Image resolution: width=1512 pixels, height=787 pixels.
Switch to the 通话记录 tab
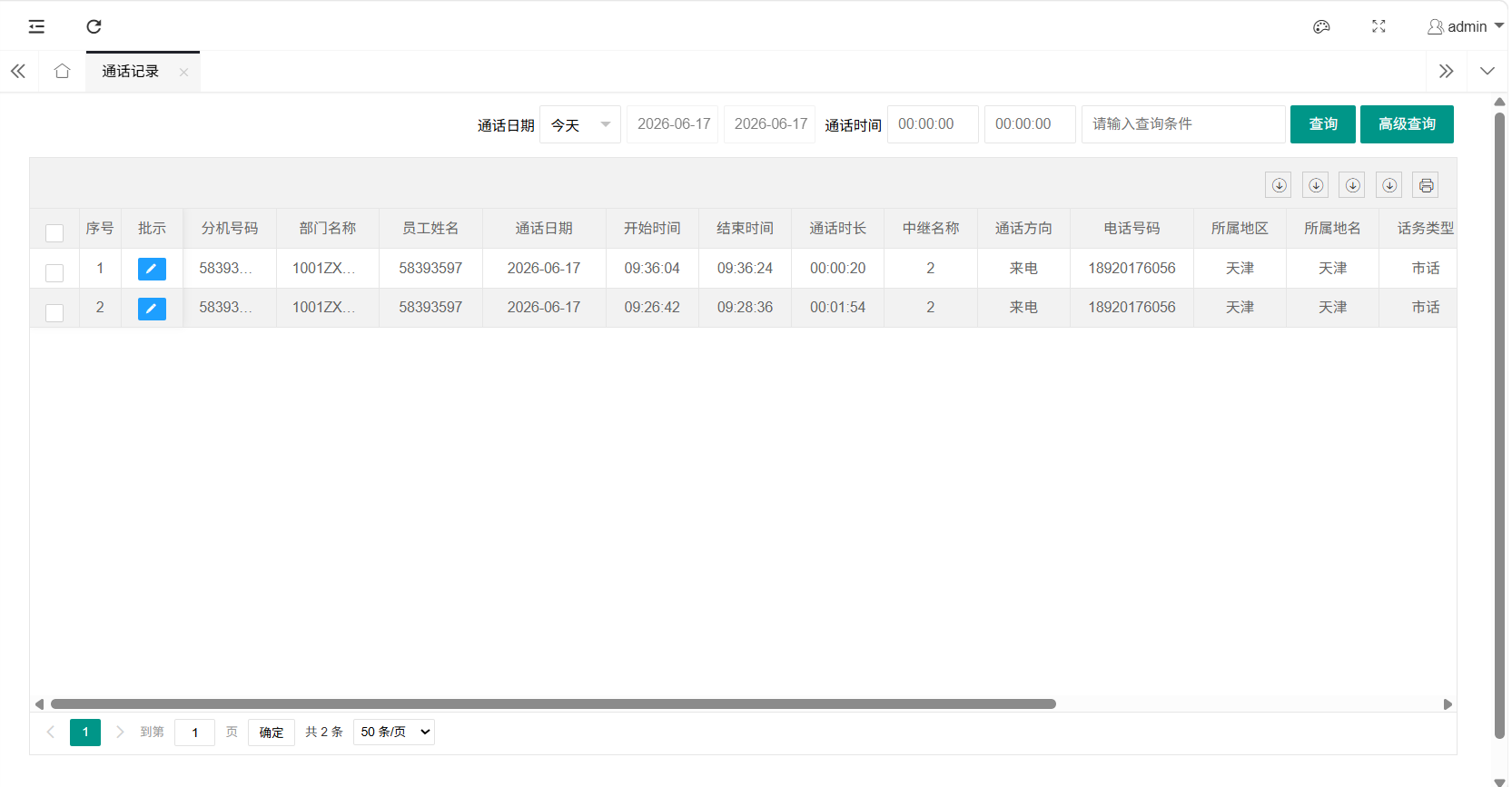[x=130, y=71]
